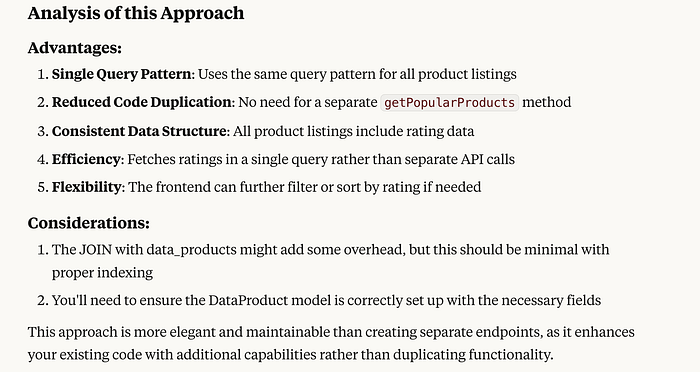Click the word "method" after the code snippet
This screenshot has height=372, width=700.
pos(546,102)
